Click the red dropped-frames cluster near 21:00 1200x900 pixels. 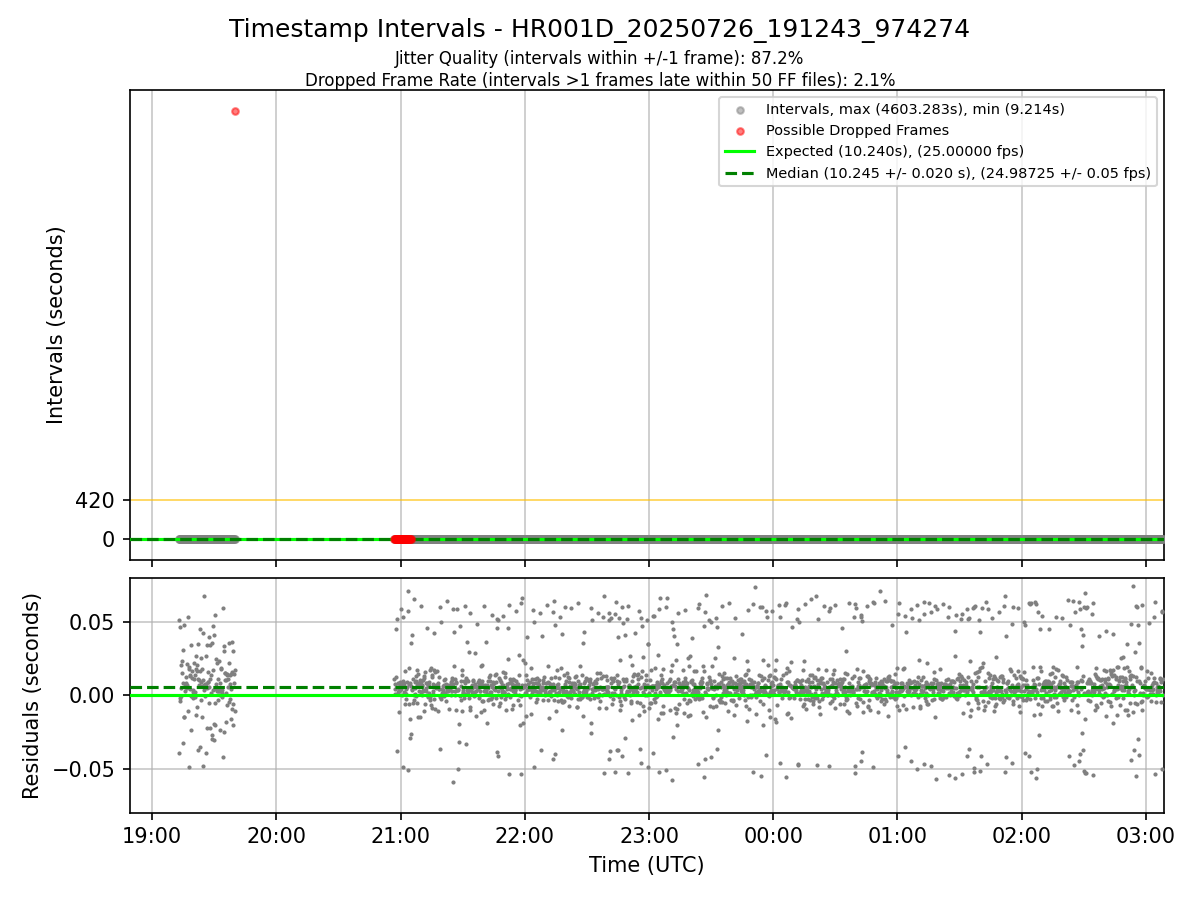coord(403,539)
